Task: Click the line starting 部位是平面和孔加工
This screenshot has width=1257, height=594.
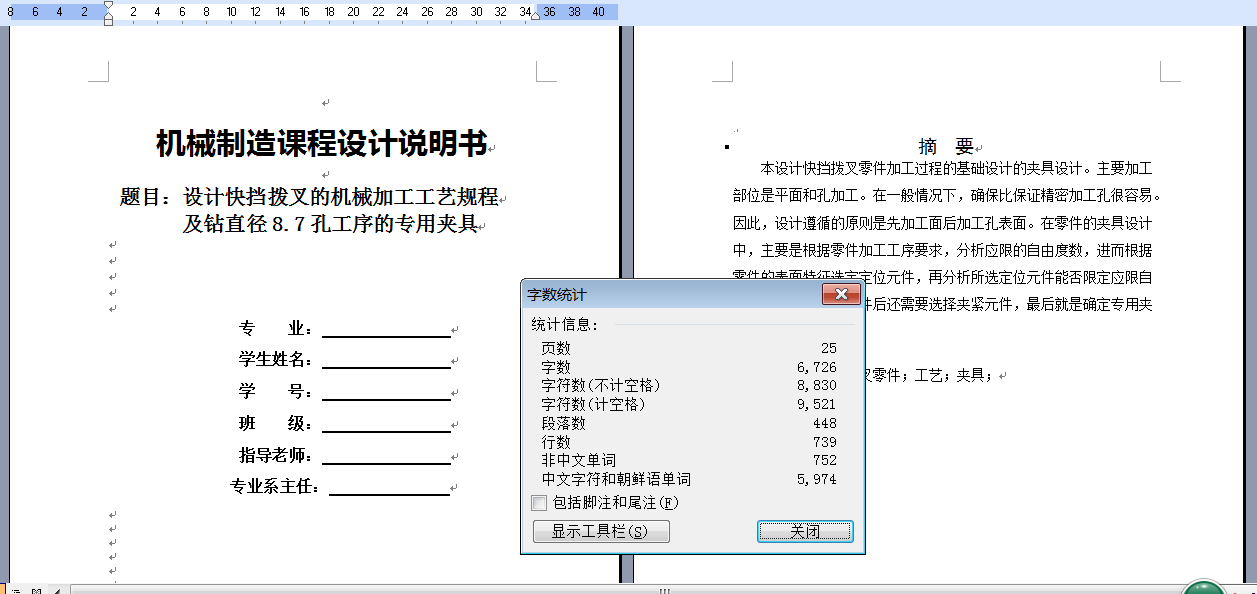Action: point(947,195)
